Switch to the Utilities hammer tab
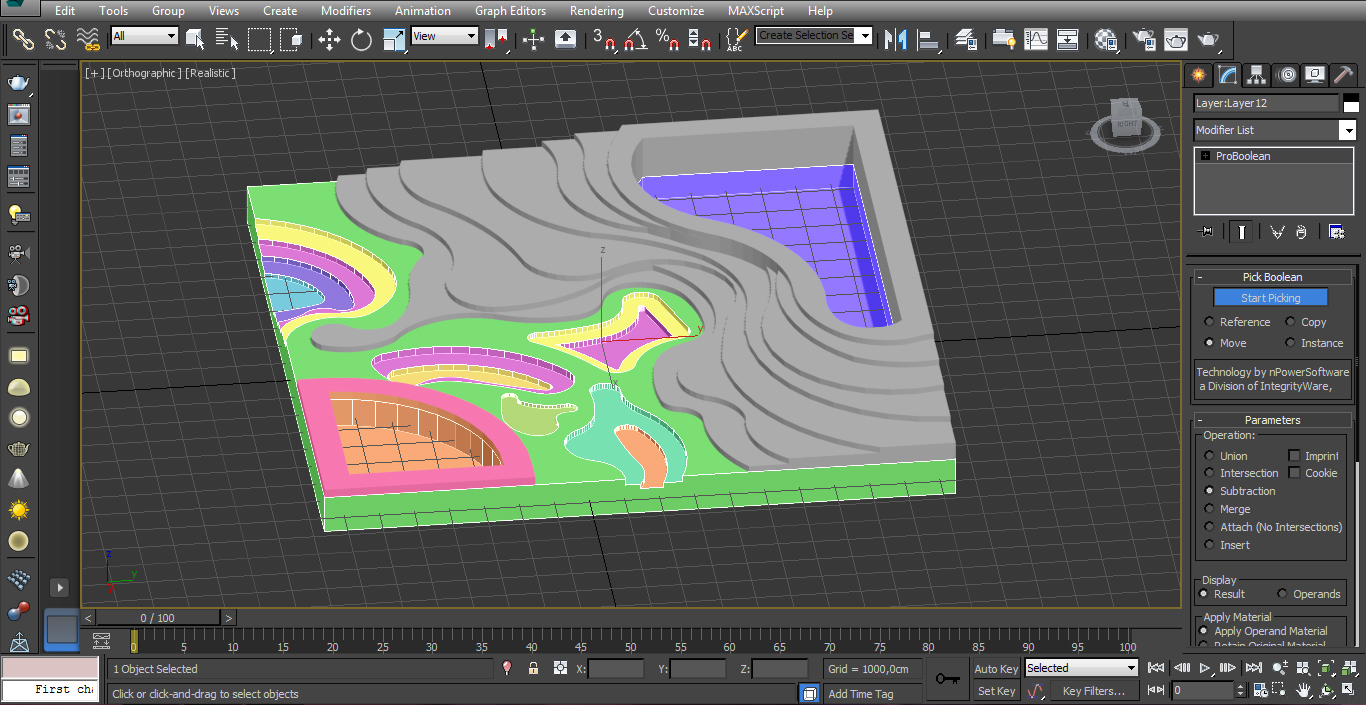Viewport: 1366px width, 705px height. click(1344, 75)
